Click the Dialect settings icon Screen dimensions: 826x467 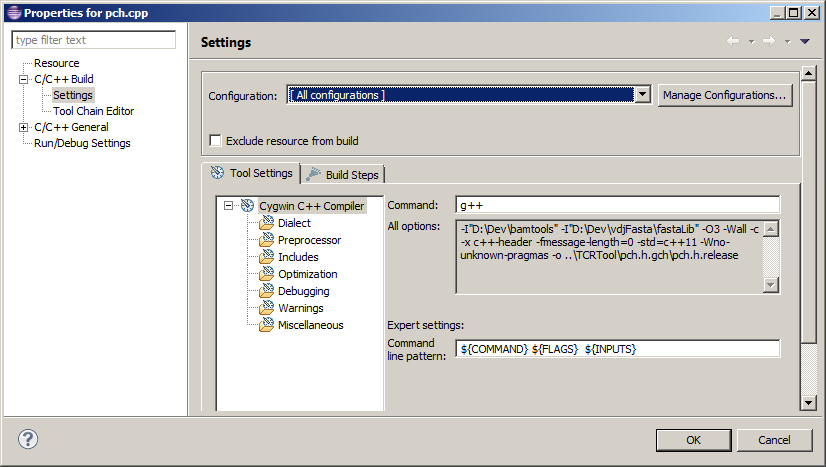[x=266, y=223]
